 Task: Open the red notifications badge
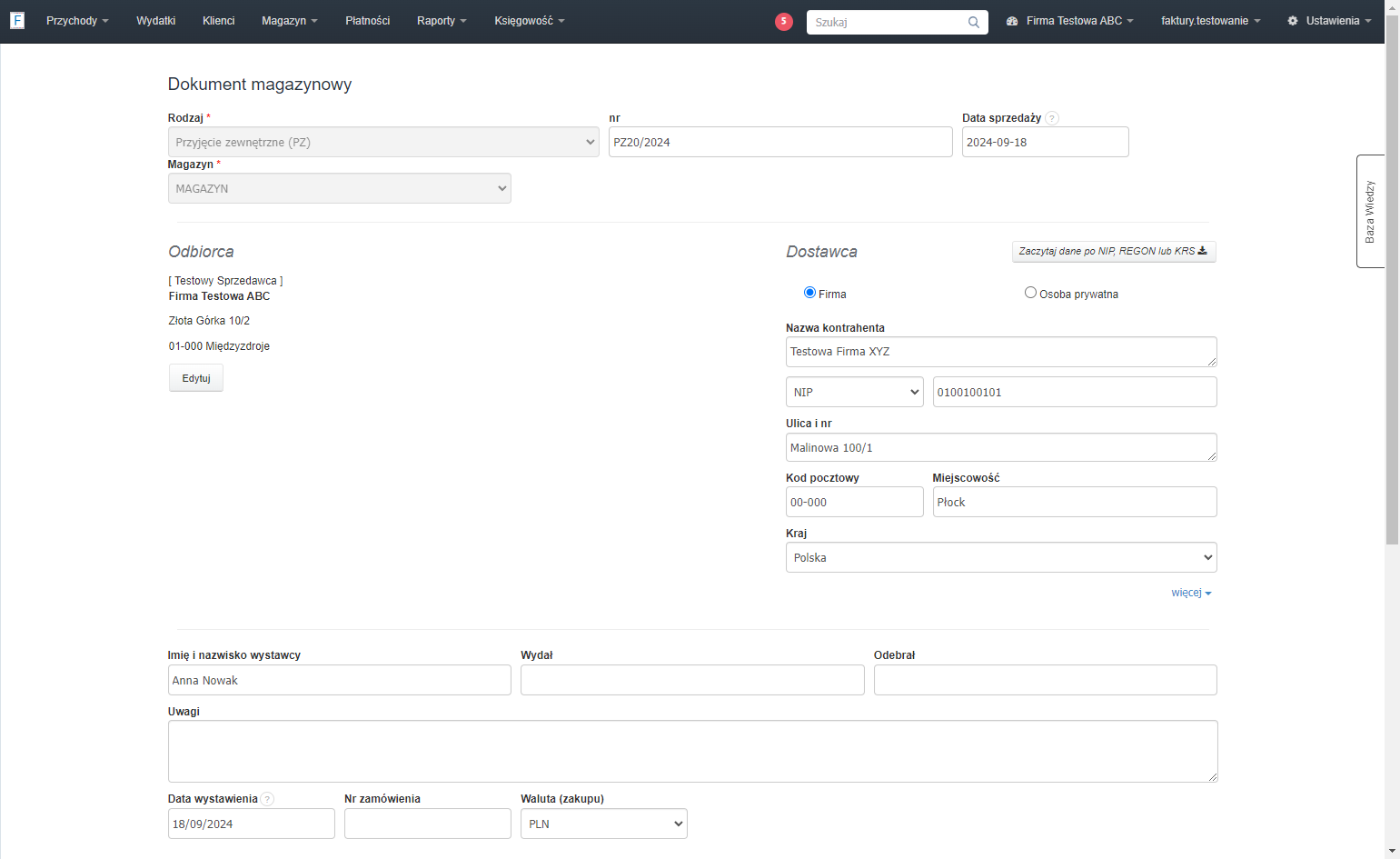click(784, 21)
